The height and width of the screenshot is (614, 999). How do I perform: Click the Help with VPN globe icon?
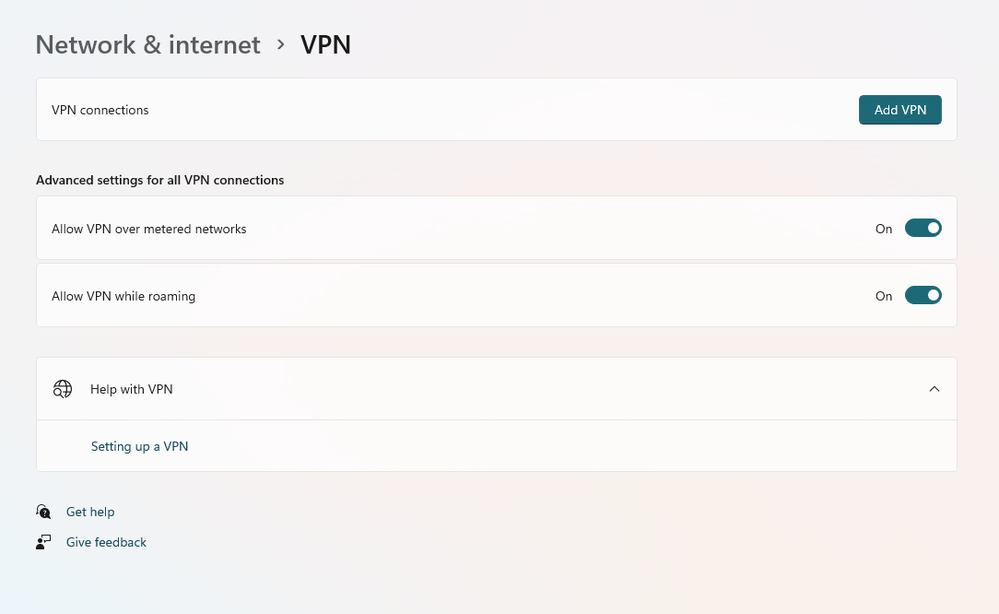pos(62,389)
